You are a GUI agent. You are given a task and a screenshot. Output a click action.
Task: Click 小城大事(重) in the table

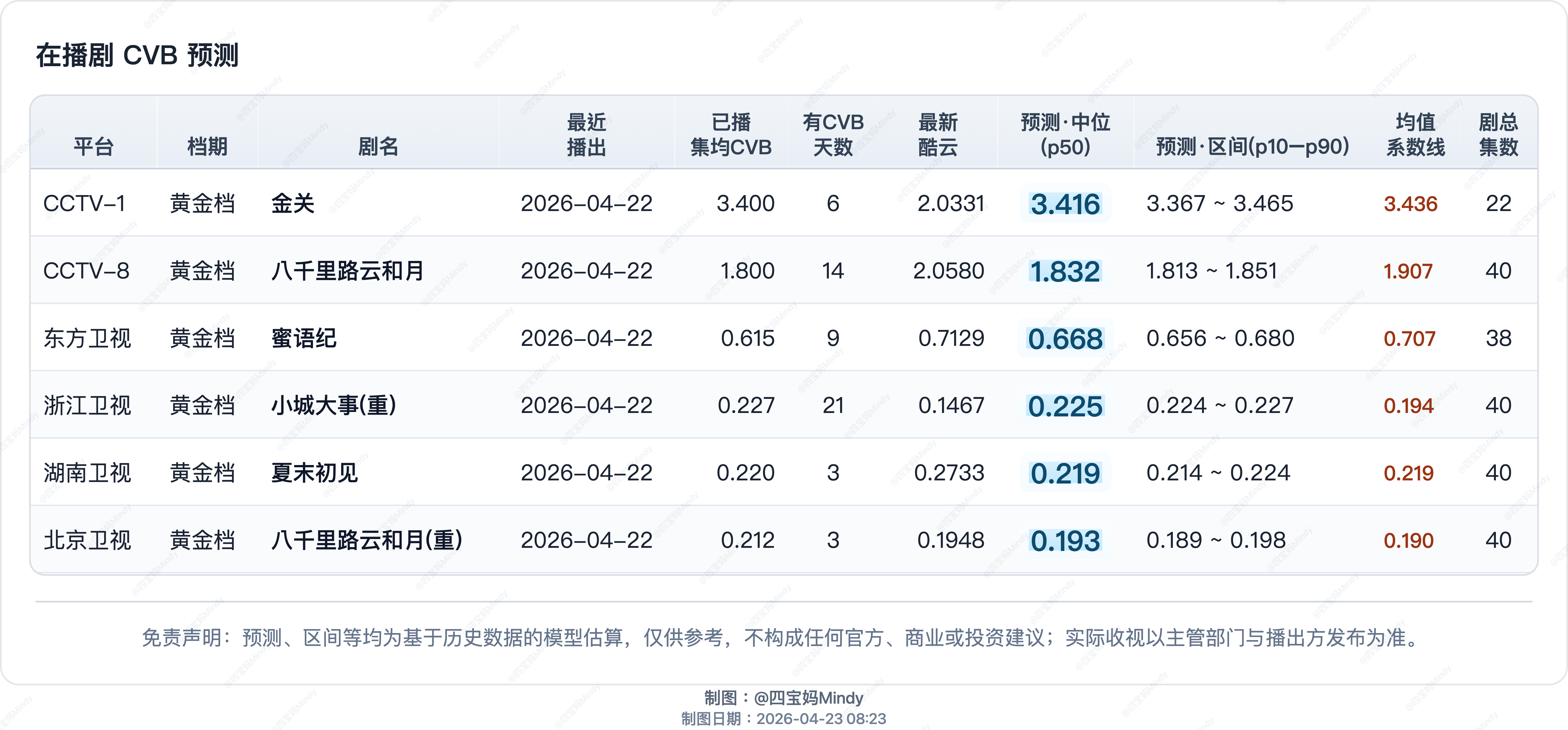coord(334,405)
